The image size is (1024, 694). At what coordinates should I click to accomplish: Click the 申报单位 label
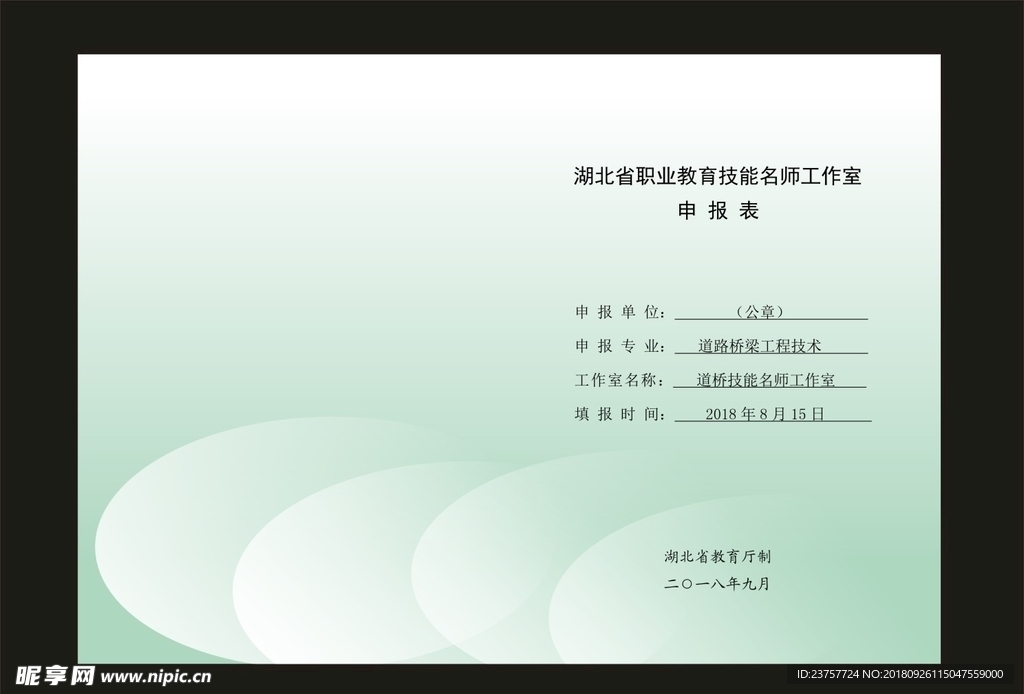(x=620, y=312)
